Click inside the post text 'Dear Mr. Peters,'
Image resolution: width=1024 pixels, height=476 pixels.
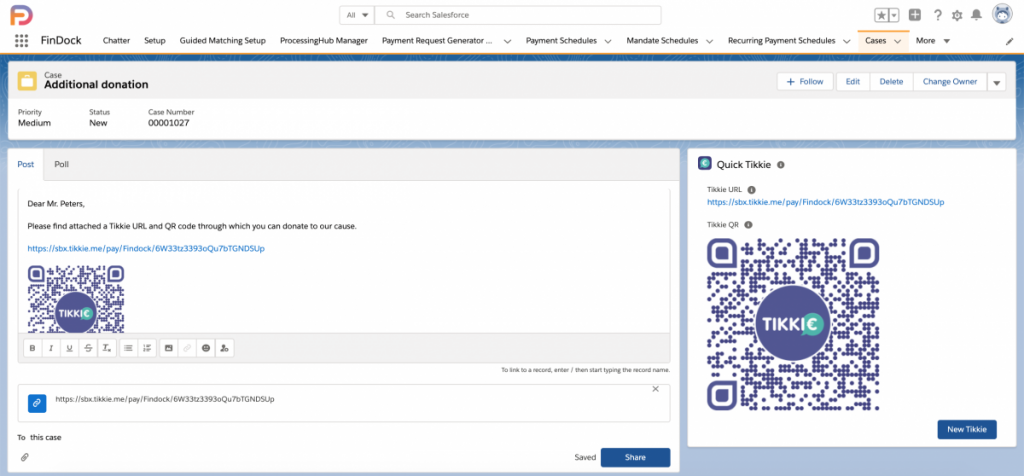click(x=55, y=203)
